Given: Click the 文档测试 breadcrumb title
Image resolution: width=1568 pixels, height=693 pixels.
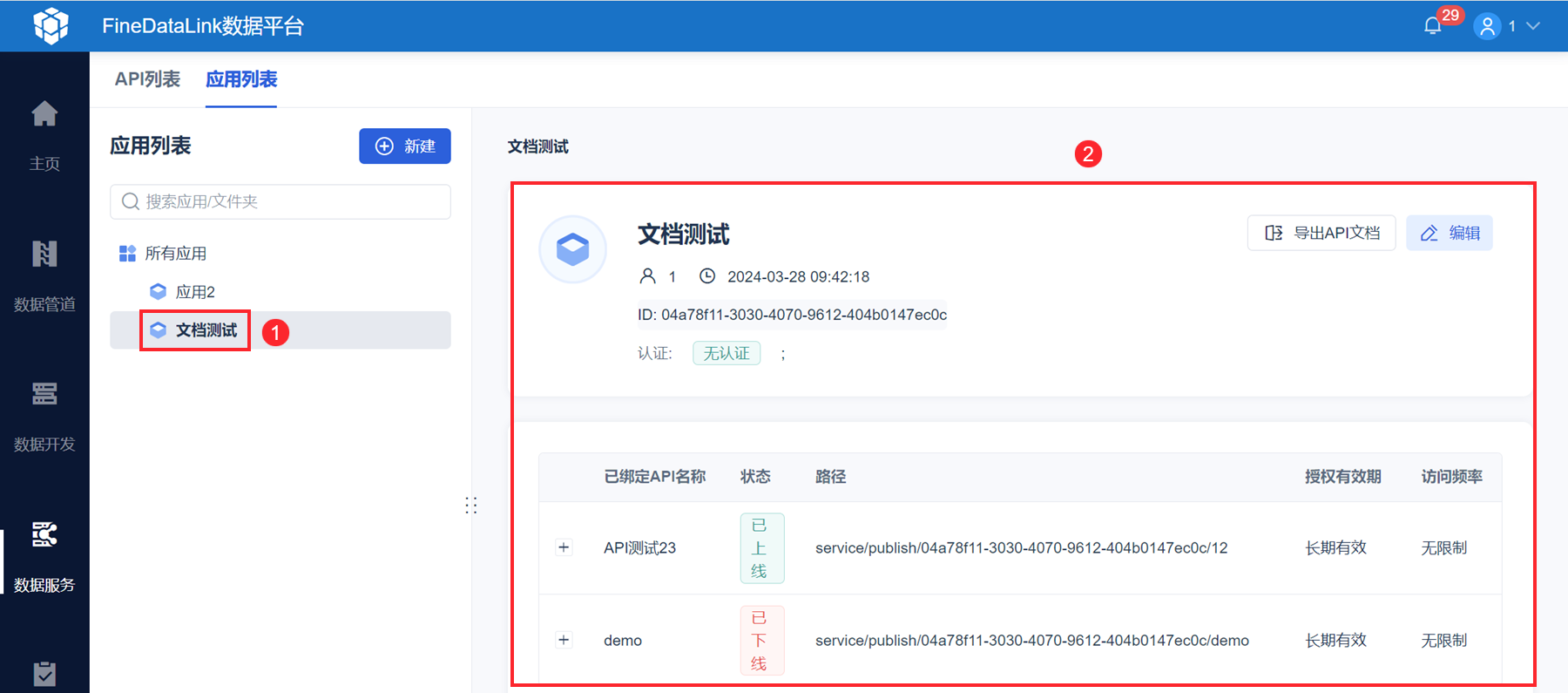Looking at the screenshot, I should tap(538, 146).
